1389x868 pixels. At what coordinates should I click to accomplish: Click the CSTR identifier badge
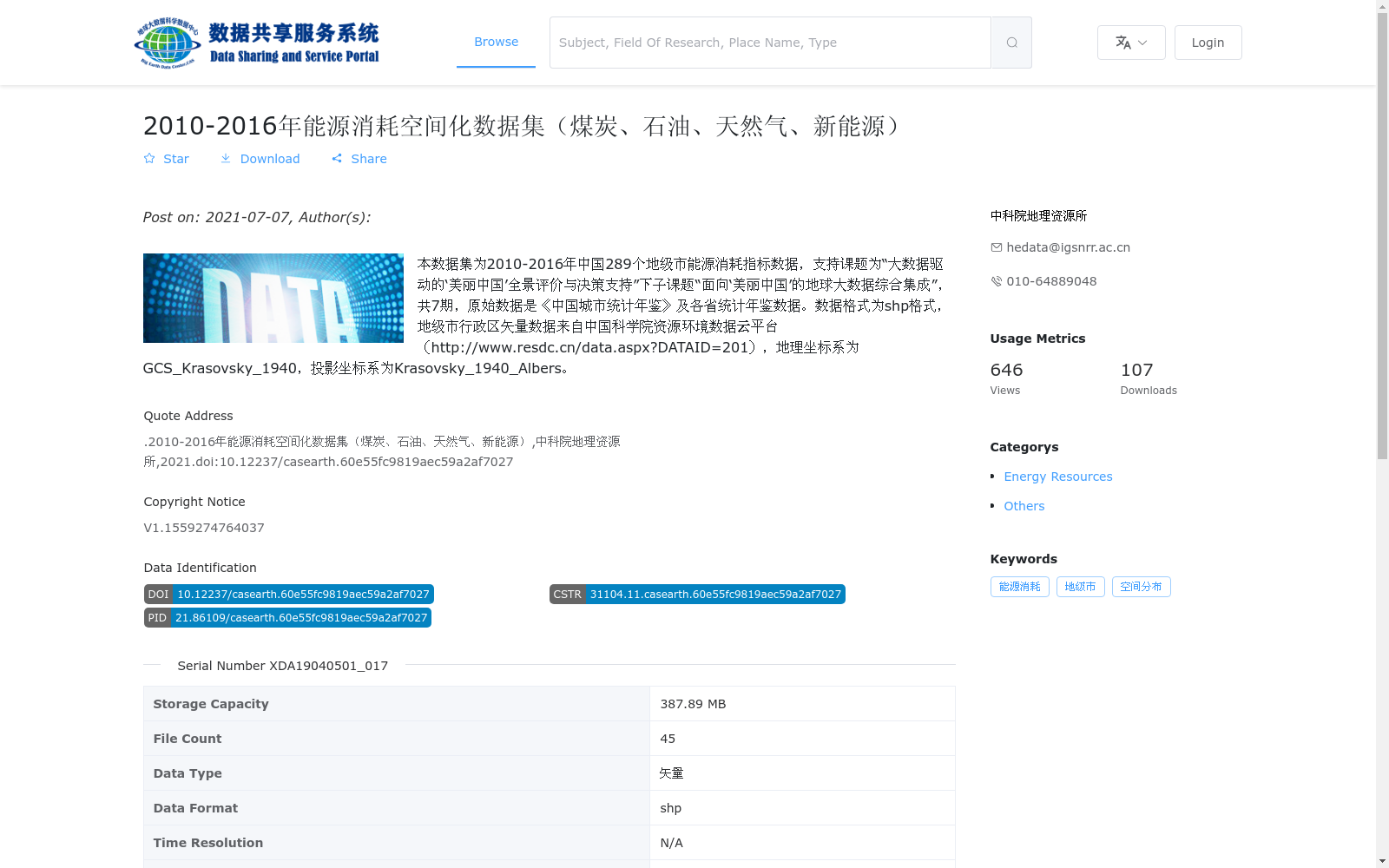point(697,594)
